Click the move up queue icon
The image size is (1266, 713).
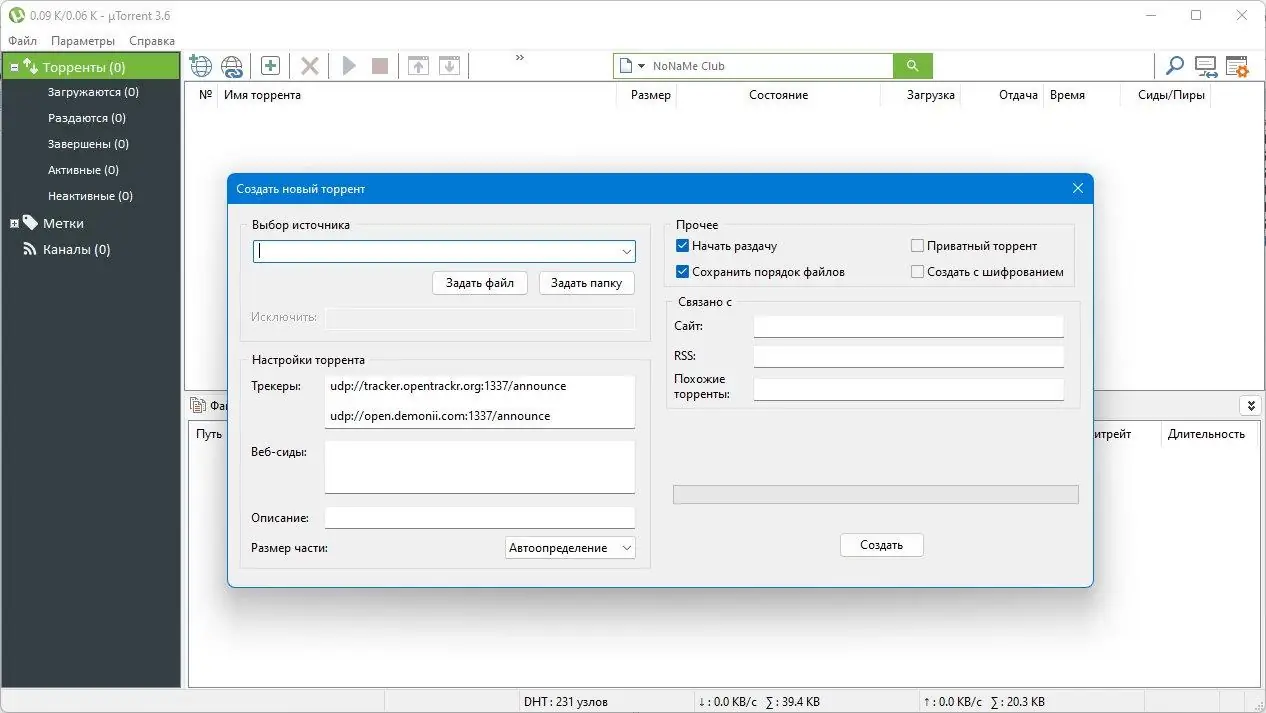tap(418, 65)
